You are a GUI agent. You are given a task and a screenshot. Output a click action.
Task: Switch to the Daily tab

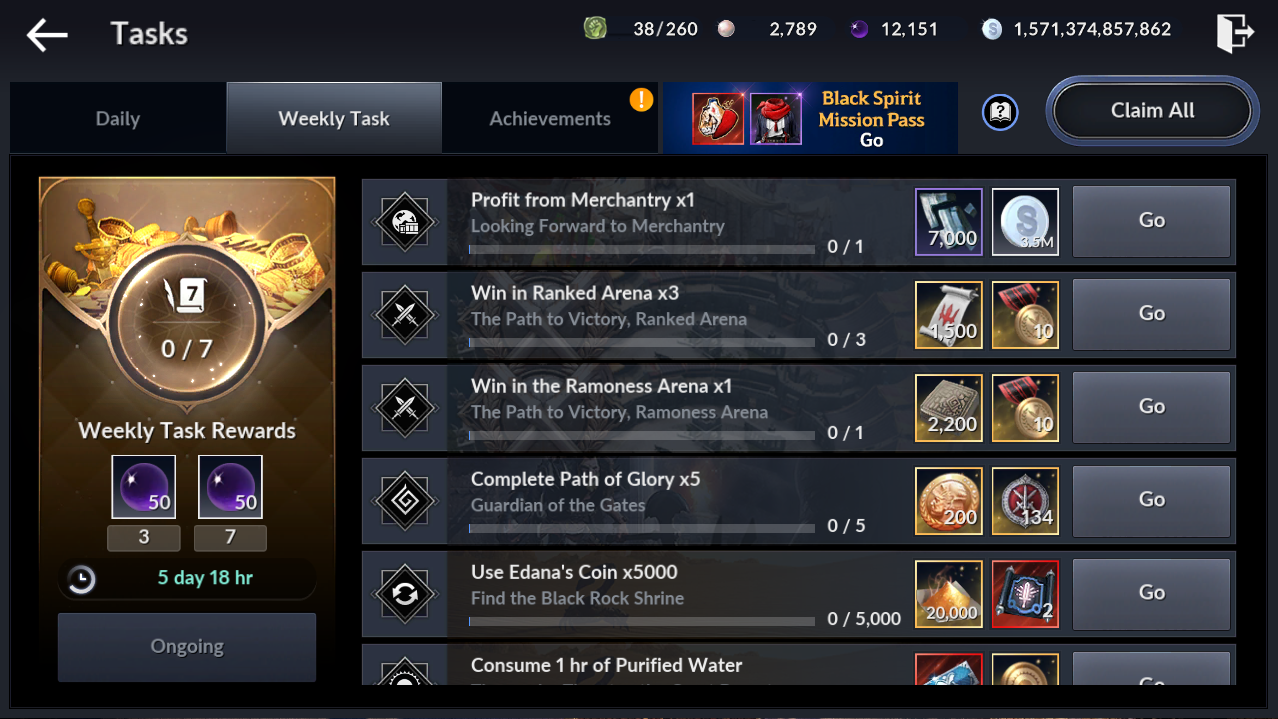[x=118, y=118]
